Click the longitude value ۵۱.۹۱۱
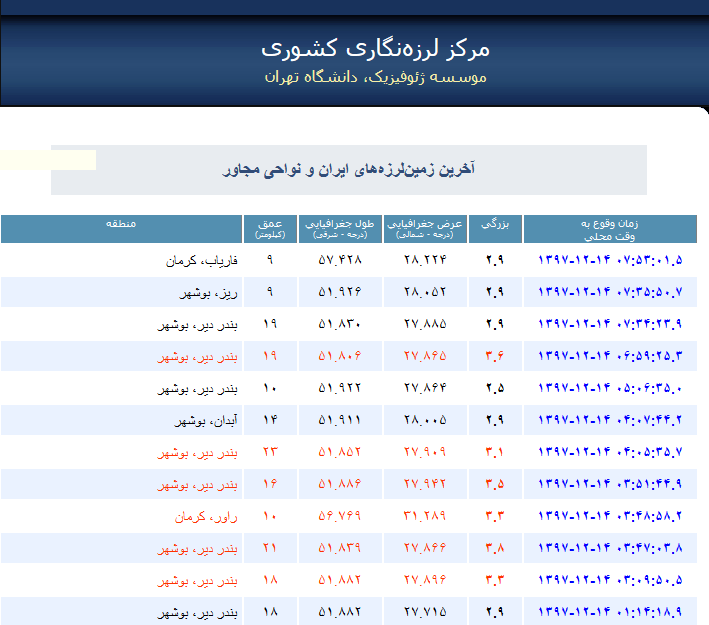This screenshot has height=625, width=709. 340,420
